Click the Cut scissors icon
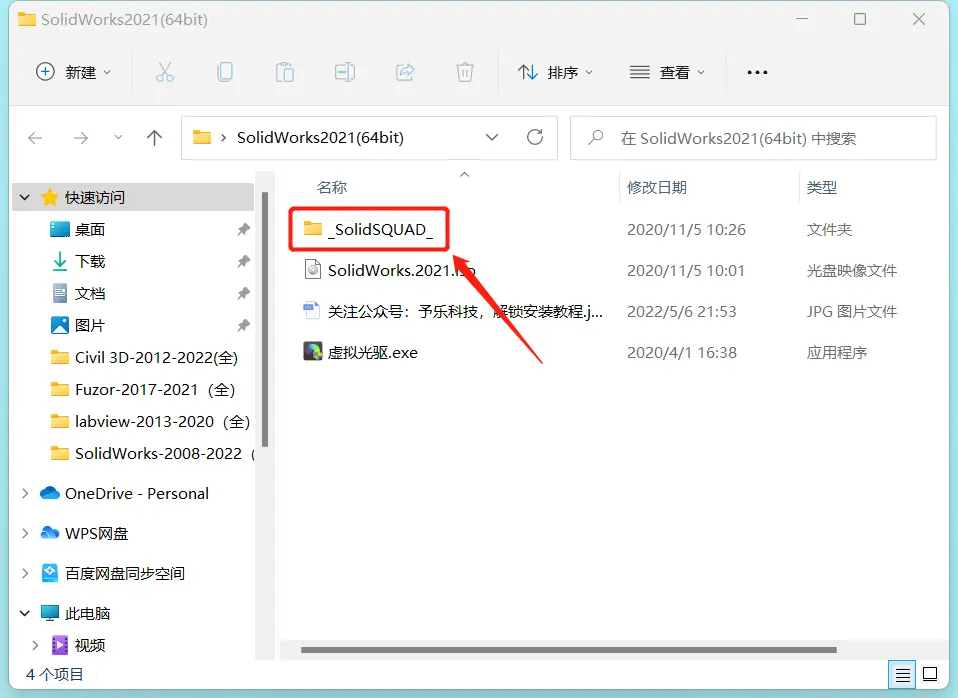This screenshot has width=958, height=698. (x=164, y=72)
